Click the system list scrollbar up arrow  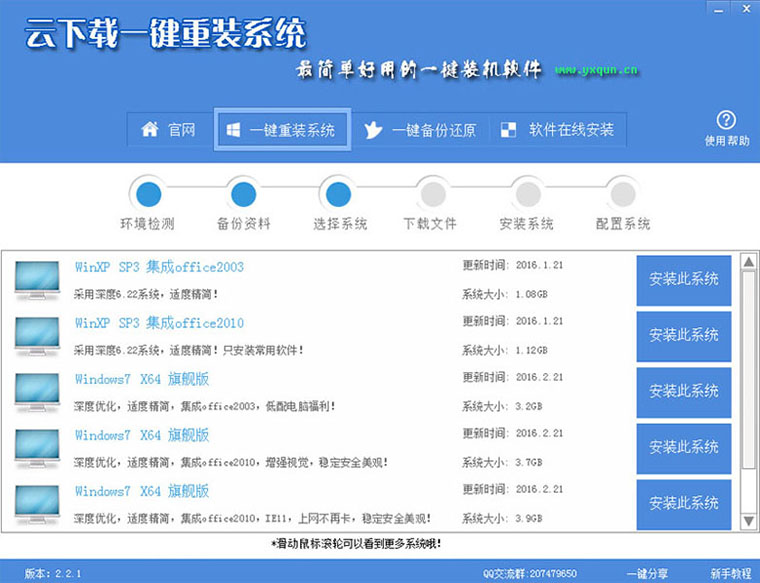click(748, 262)
